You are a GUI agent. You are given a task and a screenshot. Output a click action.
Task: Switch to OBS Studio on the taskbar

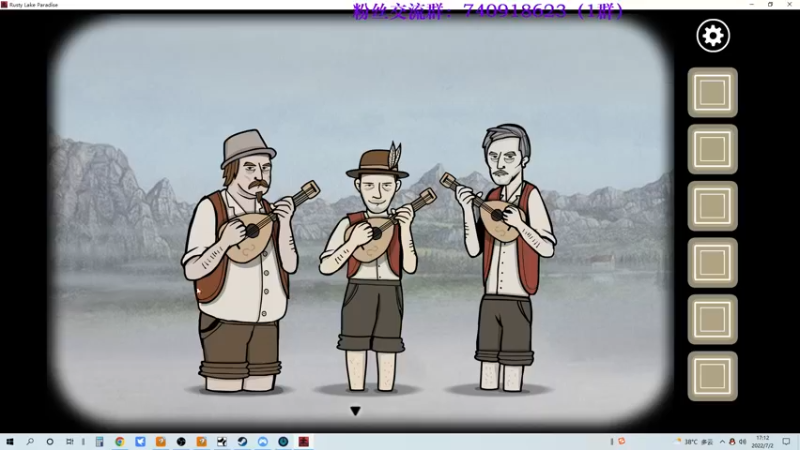181,441
